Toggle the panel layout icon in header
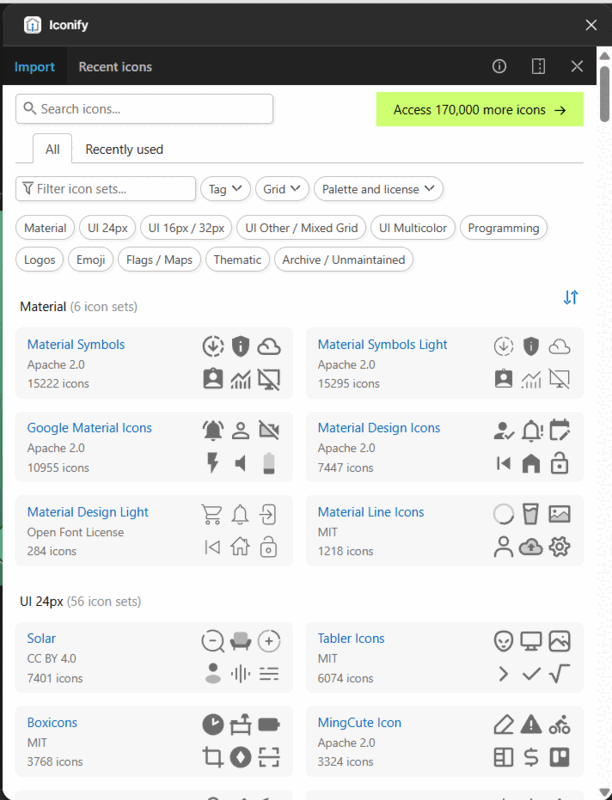This screenshot has height=800, width=612. pos(539,66)
